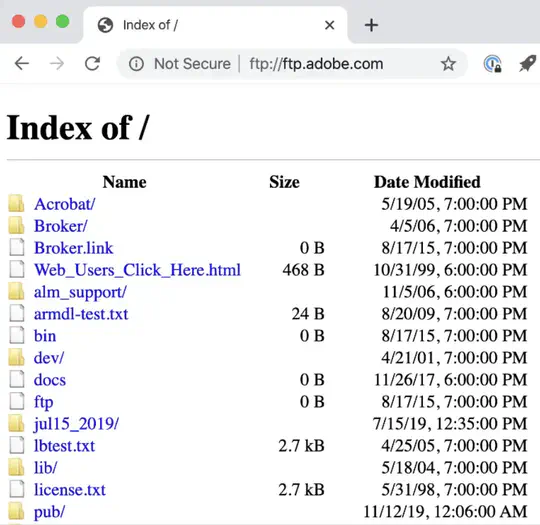Click the 5/19/05, 7:00:00 PM date
540x525 pixels.
(454, 204)
